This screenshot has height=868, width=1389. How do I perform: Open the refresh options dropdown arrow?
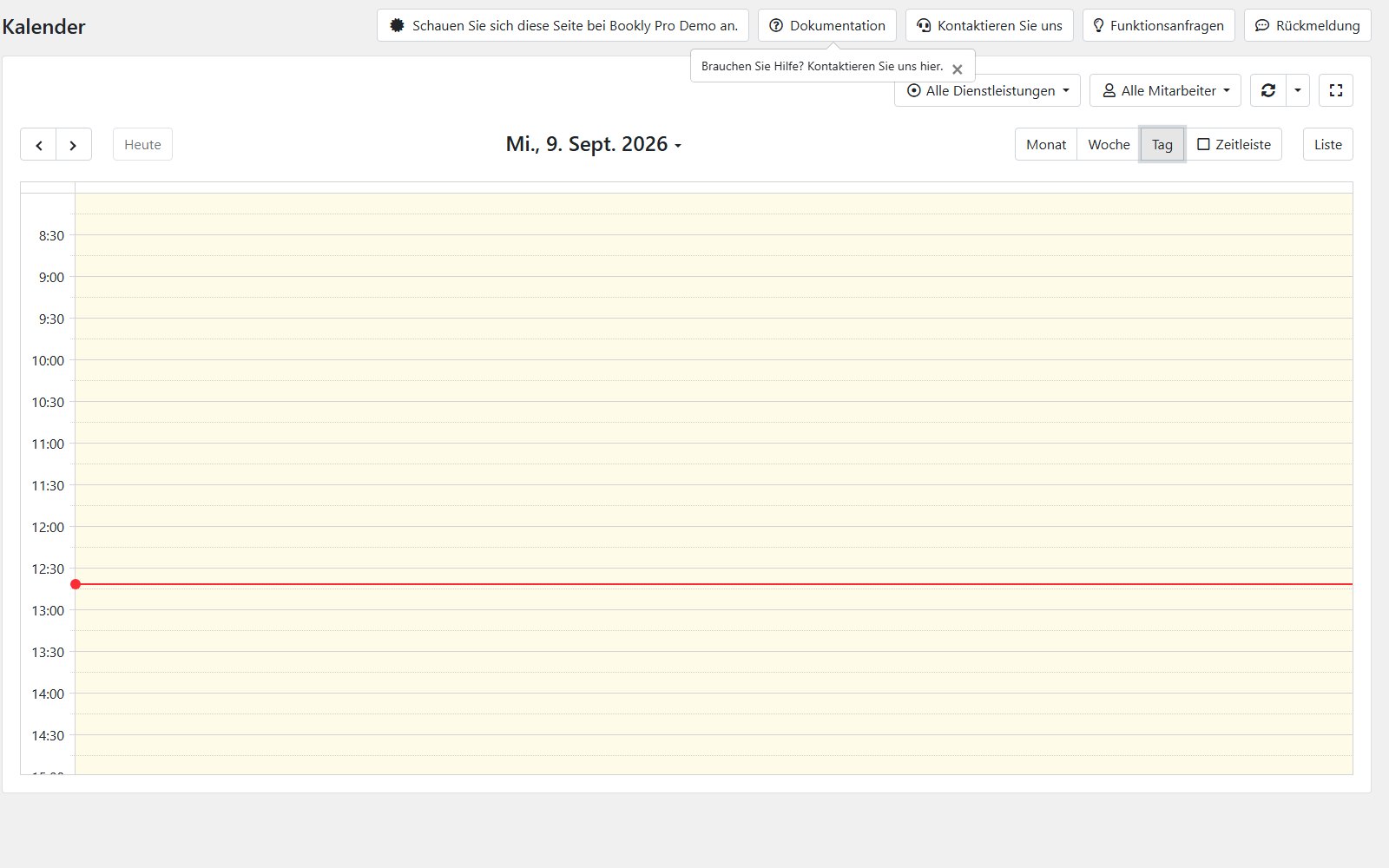pyautogui.click(x=1298, y=90)
